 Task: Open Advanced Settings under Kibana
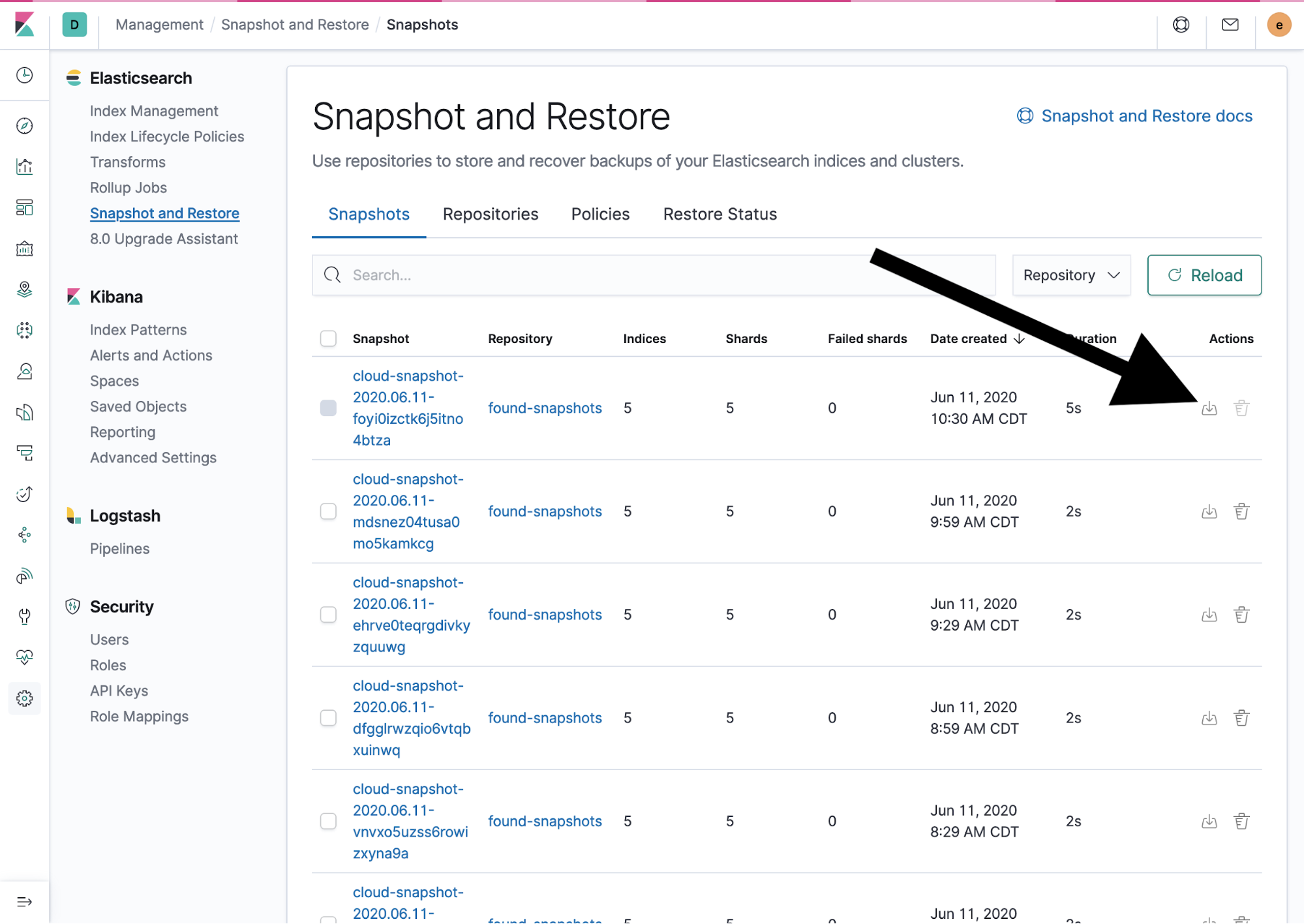[153, 458]
